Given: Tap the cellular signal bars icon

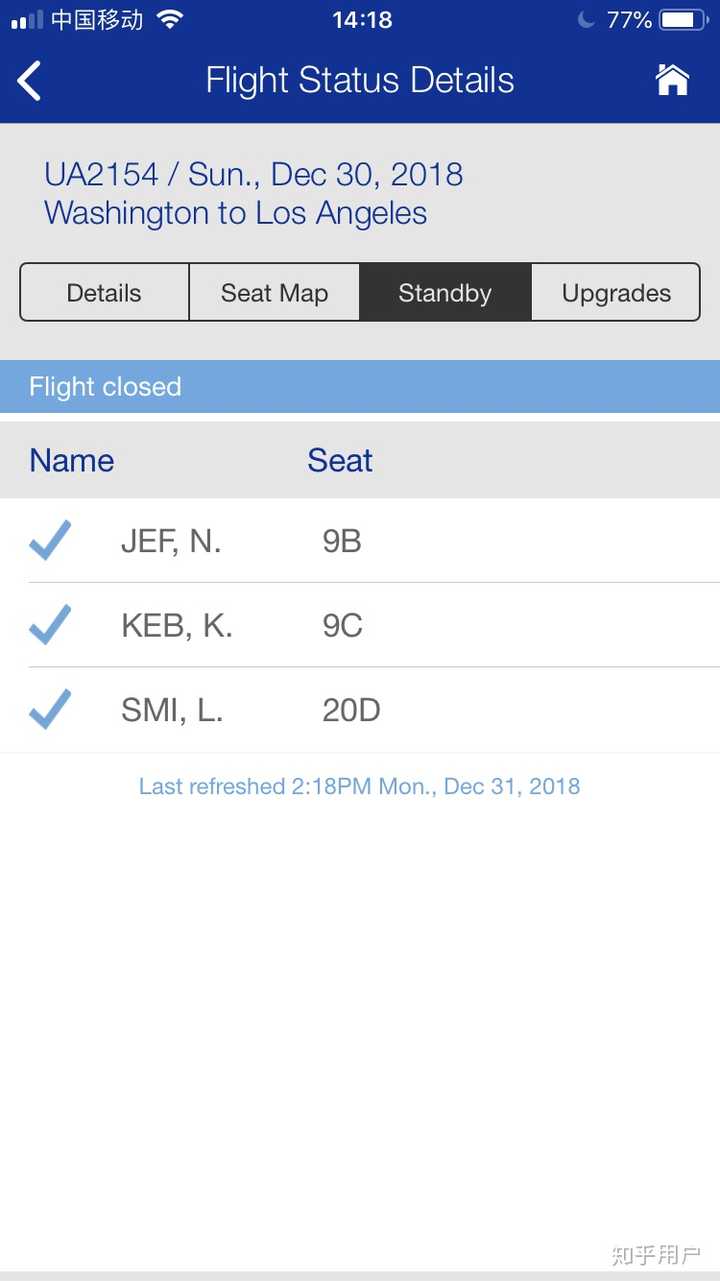Looking at the screenshot, I should coord(26,20).
